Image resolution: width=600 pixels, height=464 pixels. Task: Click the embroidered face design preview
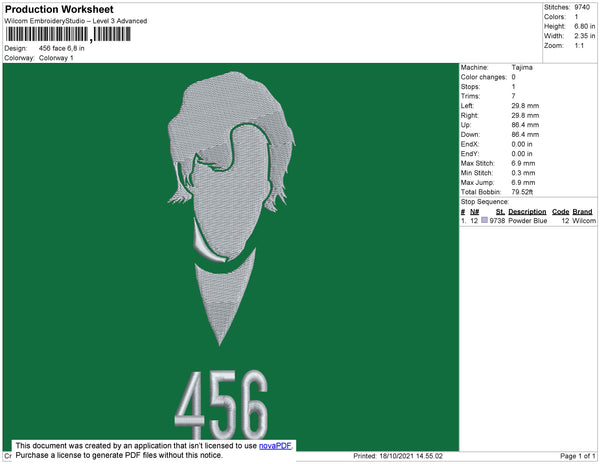(231, 208)
